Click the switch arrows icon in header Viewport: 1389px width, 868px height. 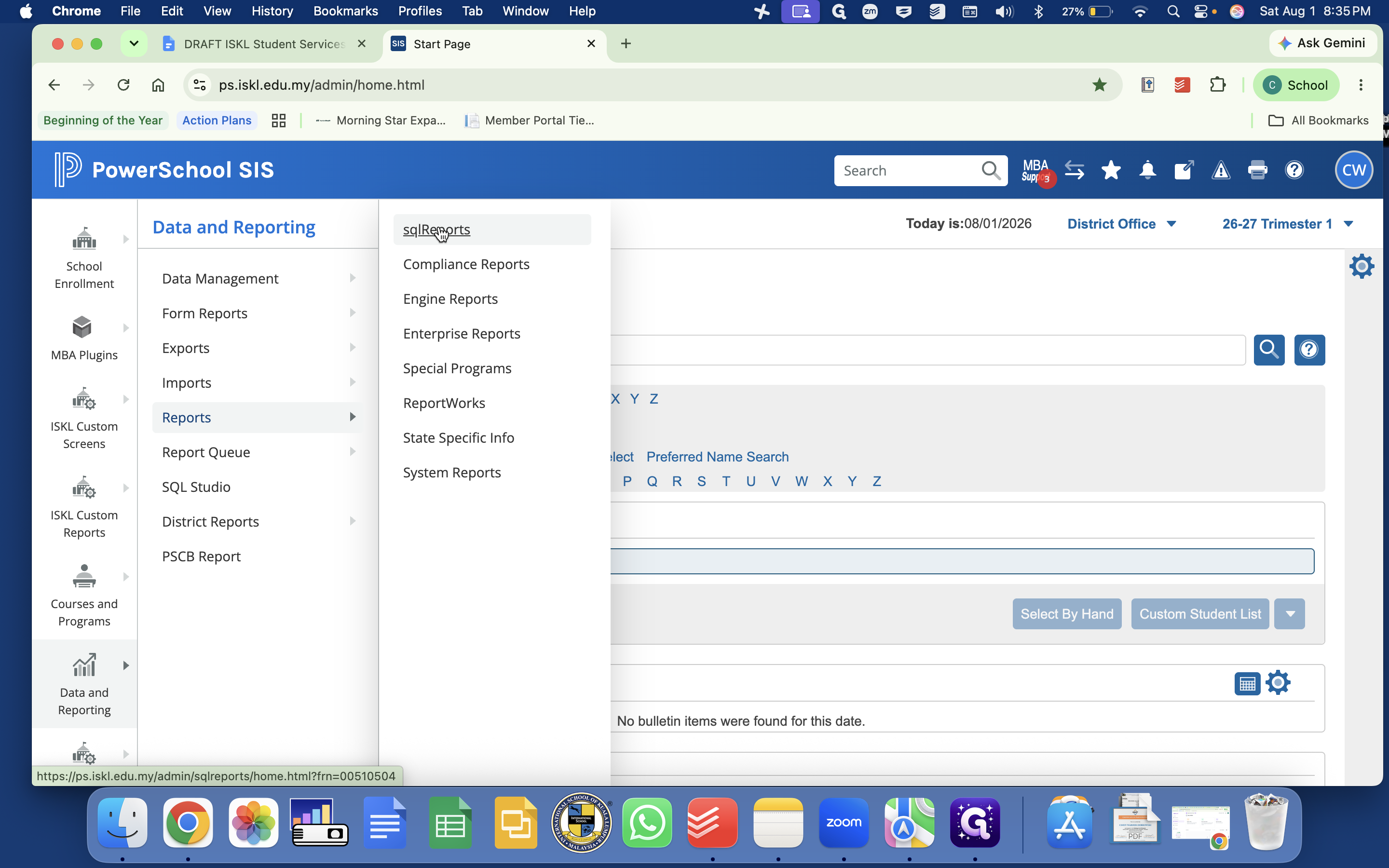[x=1075, y=171]
